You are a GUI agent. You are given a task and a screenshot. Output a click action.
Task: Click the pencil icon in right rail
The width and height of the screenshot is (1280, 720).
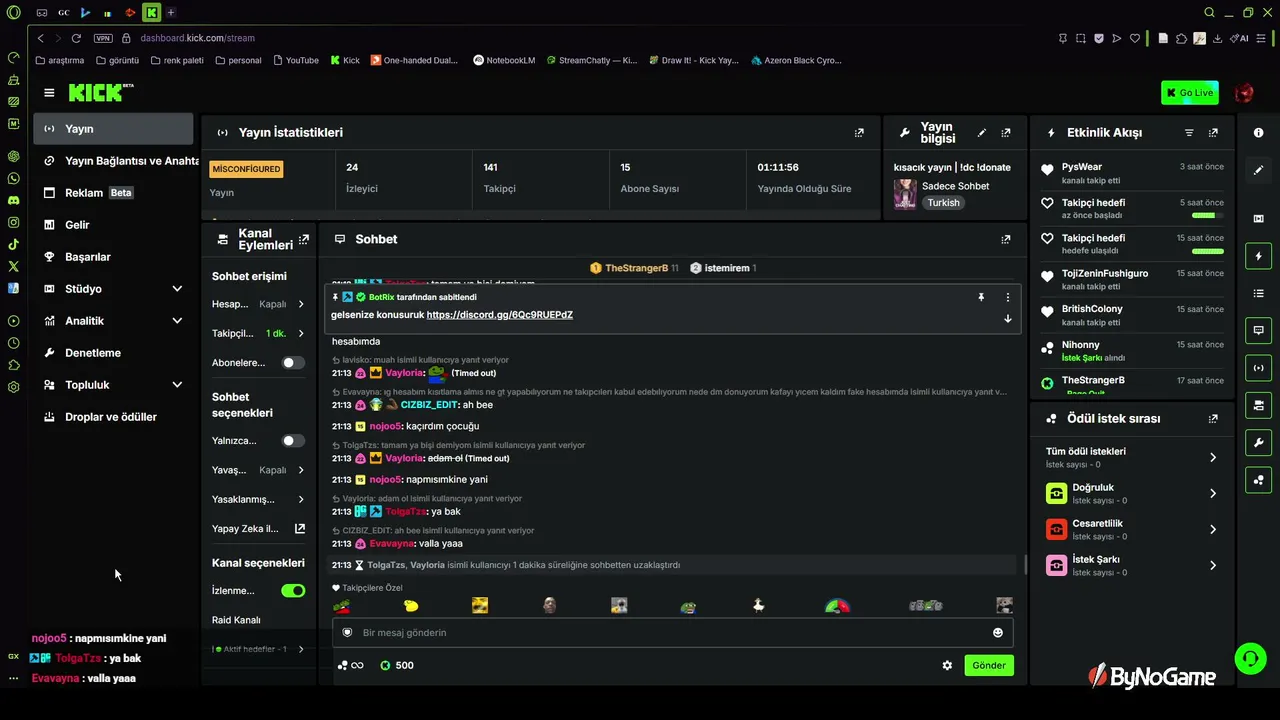[1258, 170]
